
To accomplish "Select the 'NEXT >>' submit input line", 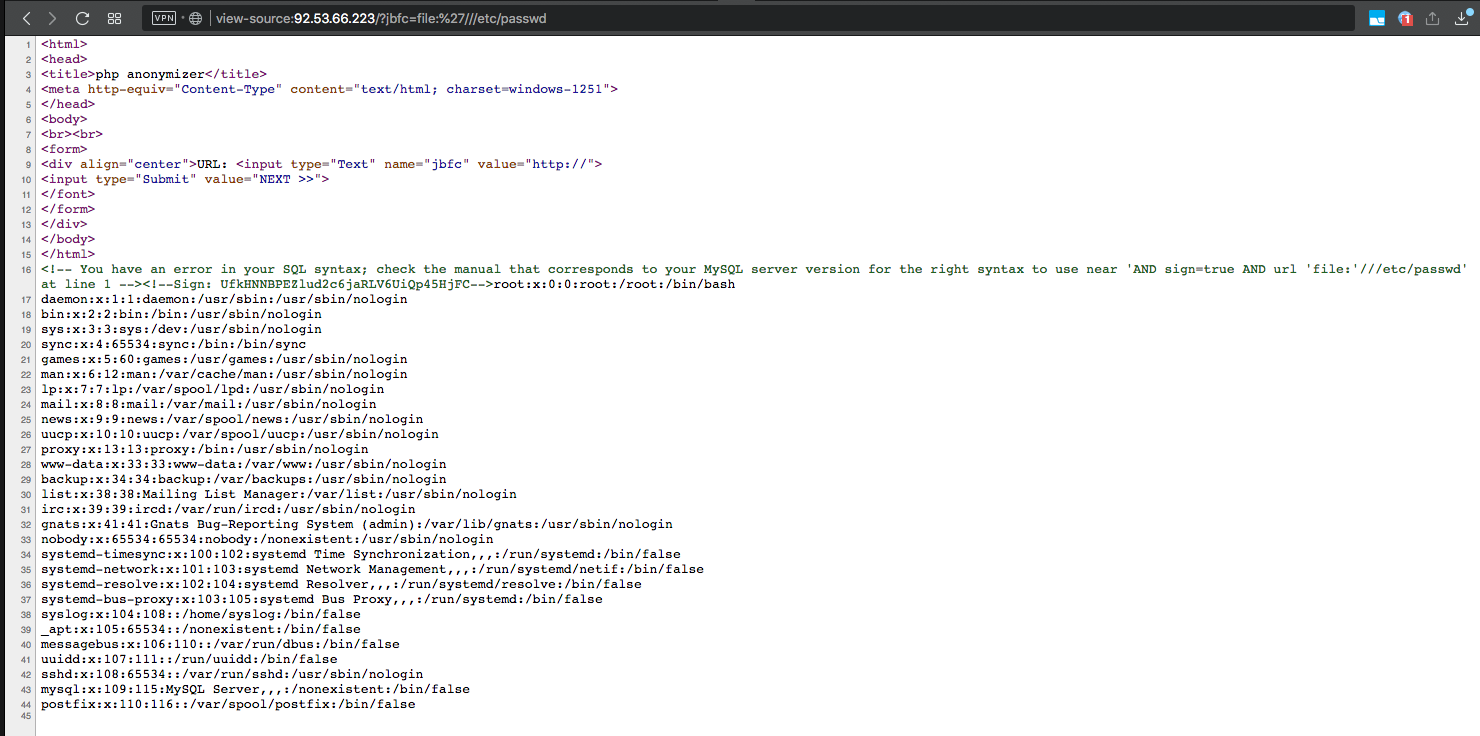I will [185, 179].
